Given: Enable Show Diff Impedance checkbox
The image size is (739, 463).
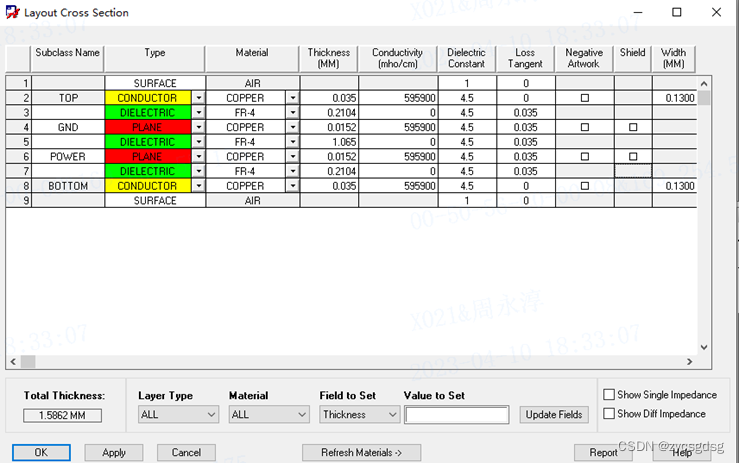Looking at the screenshot, I should pos(610,414).
